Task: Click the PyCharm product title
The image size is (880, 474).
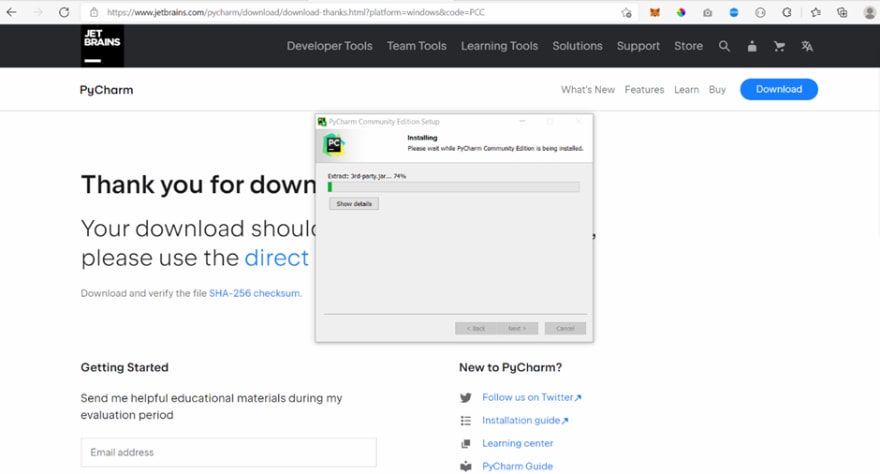Action: [x=107, y=90]
